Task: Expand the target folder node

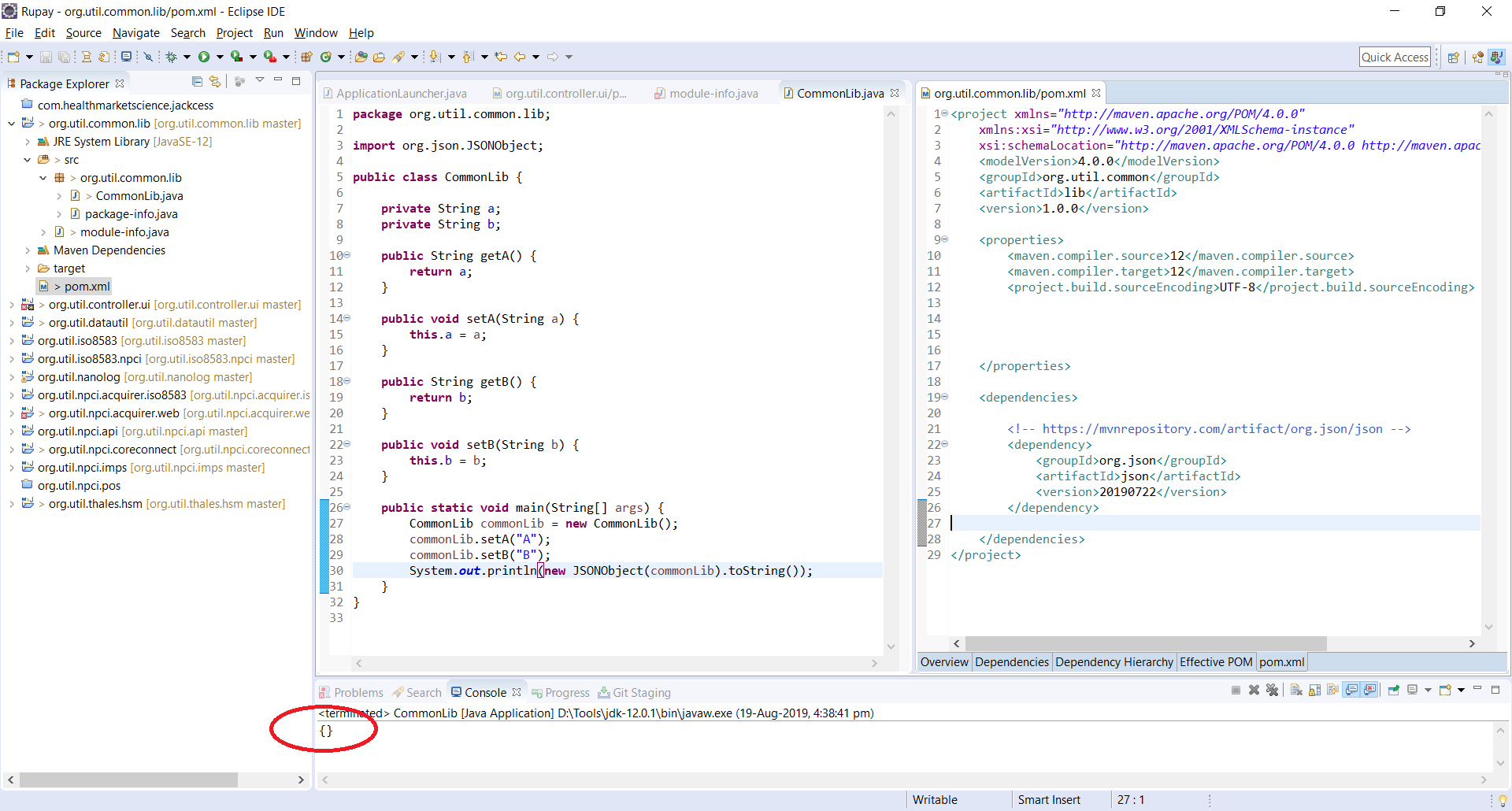Action: 28,268
